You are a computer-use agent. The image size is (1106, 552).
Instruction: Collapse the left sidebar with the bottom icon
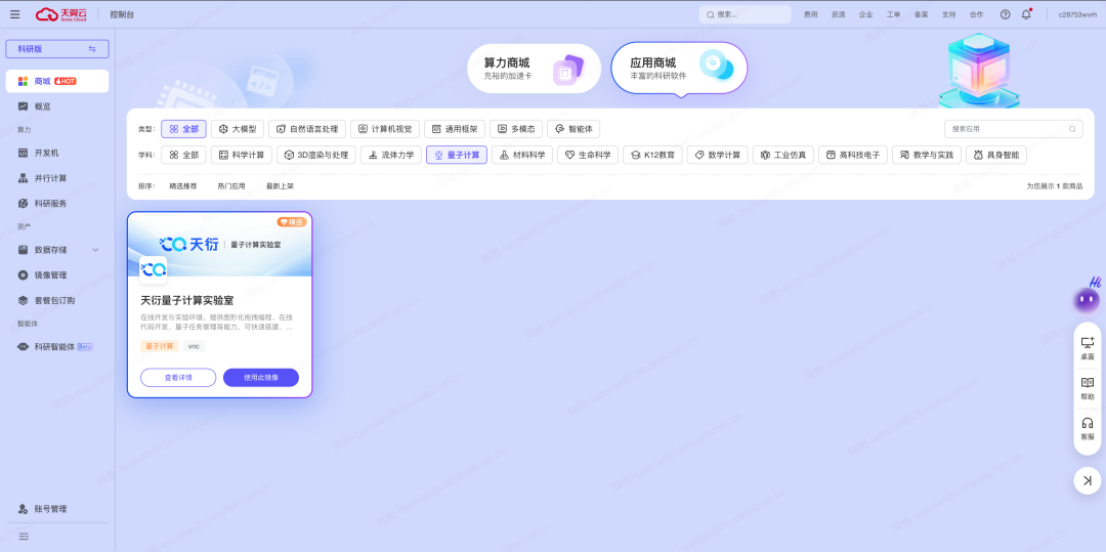[23, 536]
